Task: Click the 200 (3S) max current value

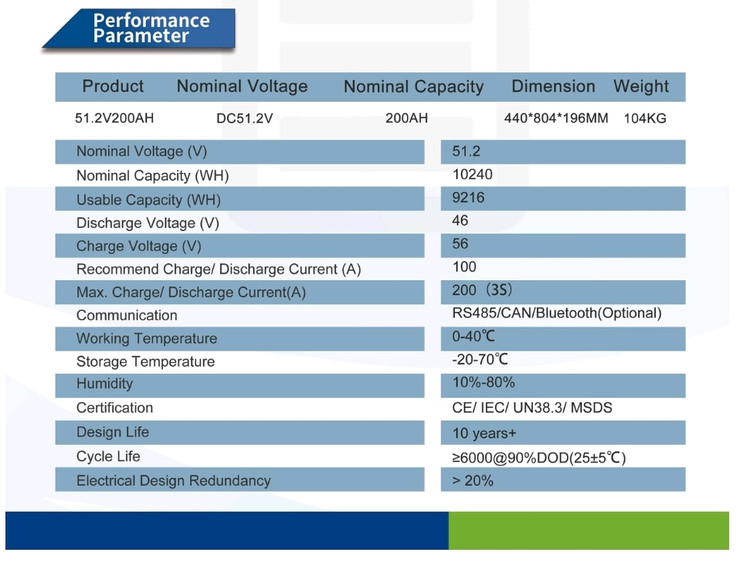Action: pyautogui.click(x=482, y=290)
